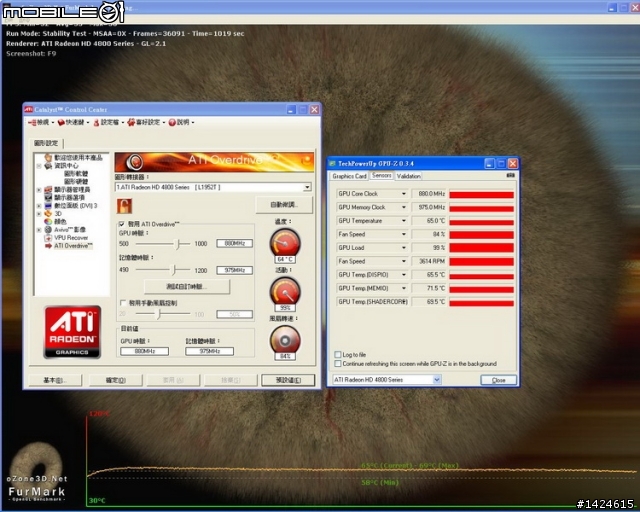Click the Digital Panel (DVI) 3 icon
The height and width of the screenshot is (512, 640).
49,206
